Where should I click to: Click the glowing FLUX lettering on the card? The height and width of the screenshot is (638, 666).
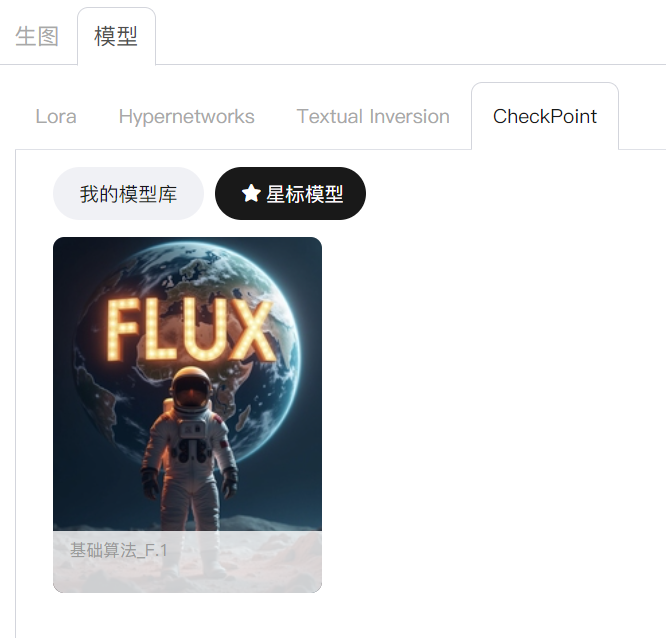point(190,330)
